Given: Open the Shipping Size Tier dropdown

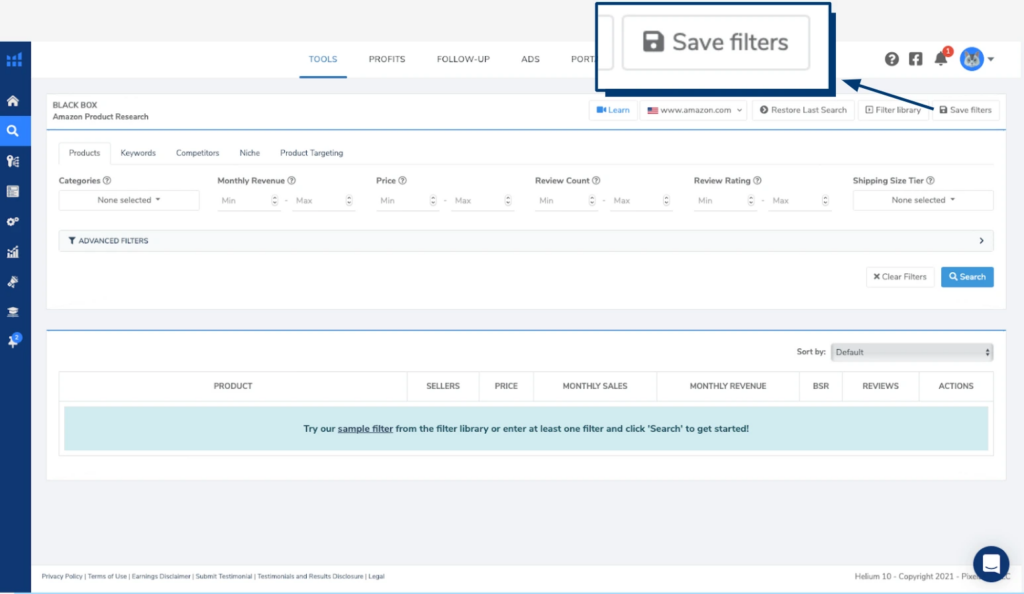Looking at the screenshot, I should click(x=922, y=200).
